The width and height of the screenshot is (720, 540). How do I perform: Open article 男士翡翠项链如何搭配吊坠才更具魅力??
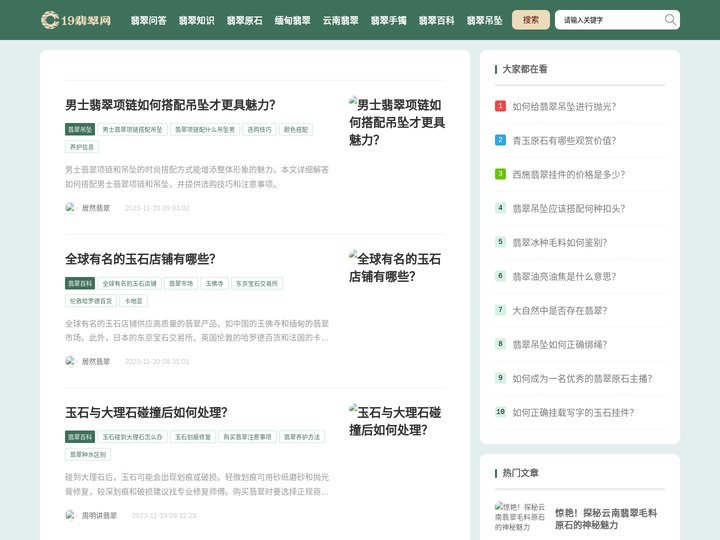click(x=170, y=105)
